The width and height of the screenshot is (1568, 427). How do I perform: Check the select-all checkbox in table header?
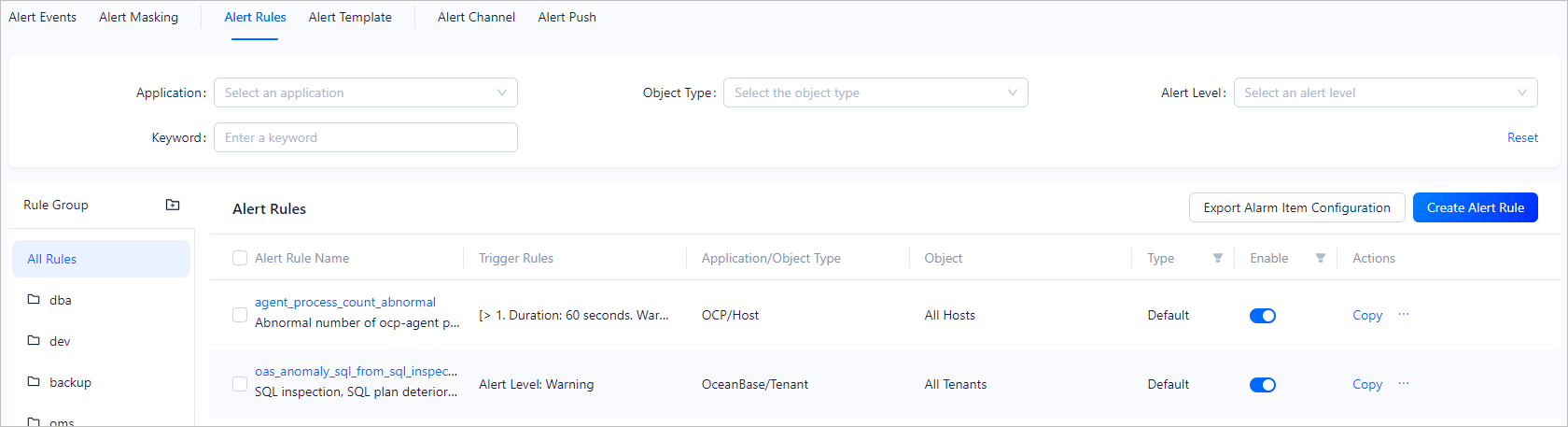(240, 258)
